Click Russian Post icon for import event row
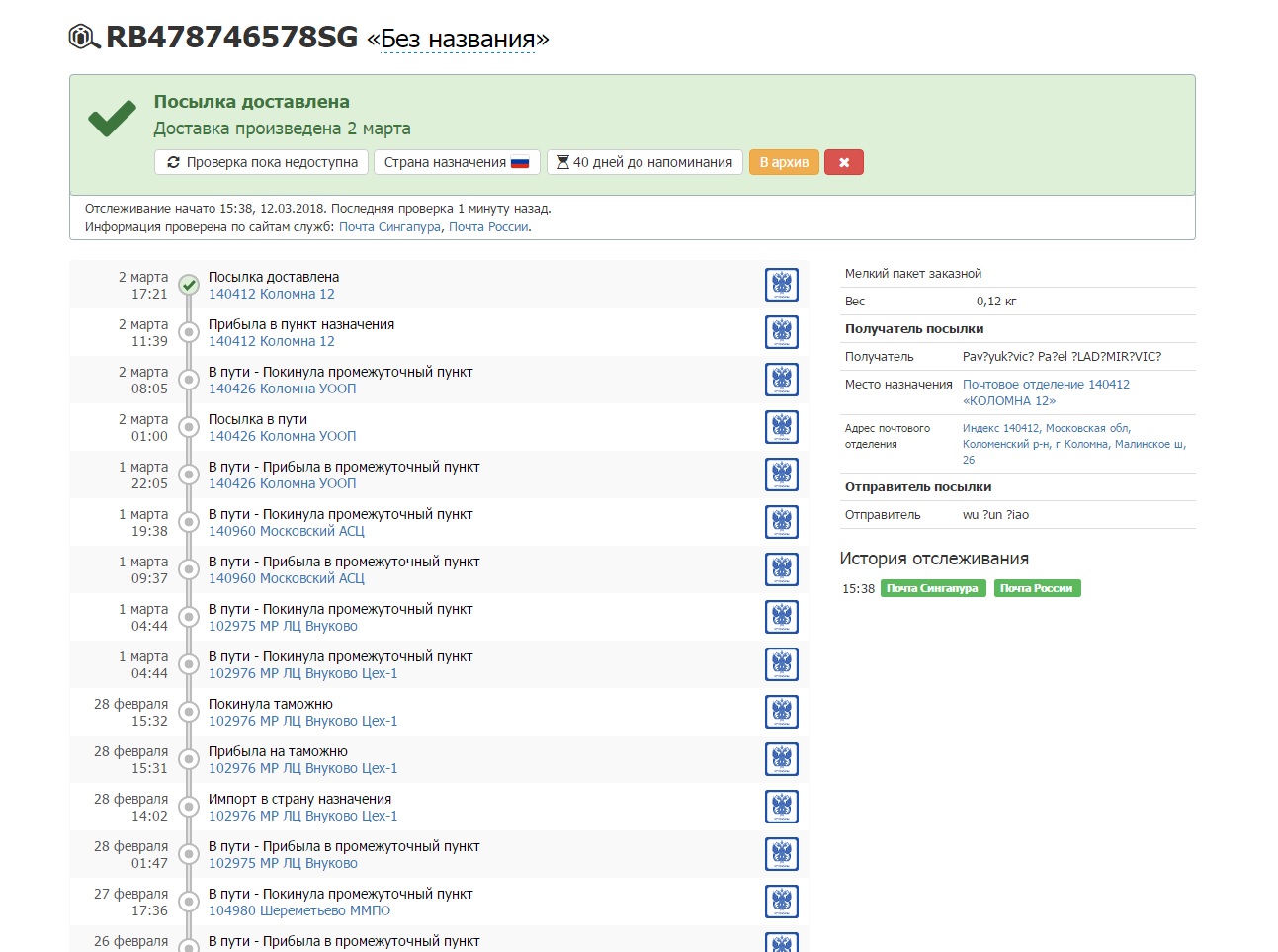Image resolution: width=1278 pixels, height=952 pixels. [782, 807]
